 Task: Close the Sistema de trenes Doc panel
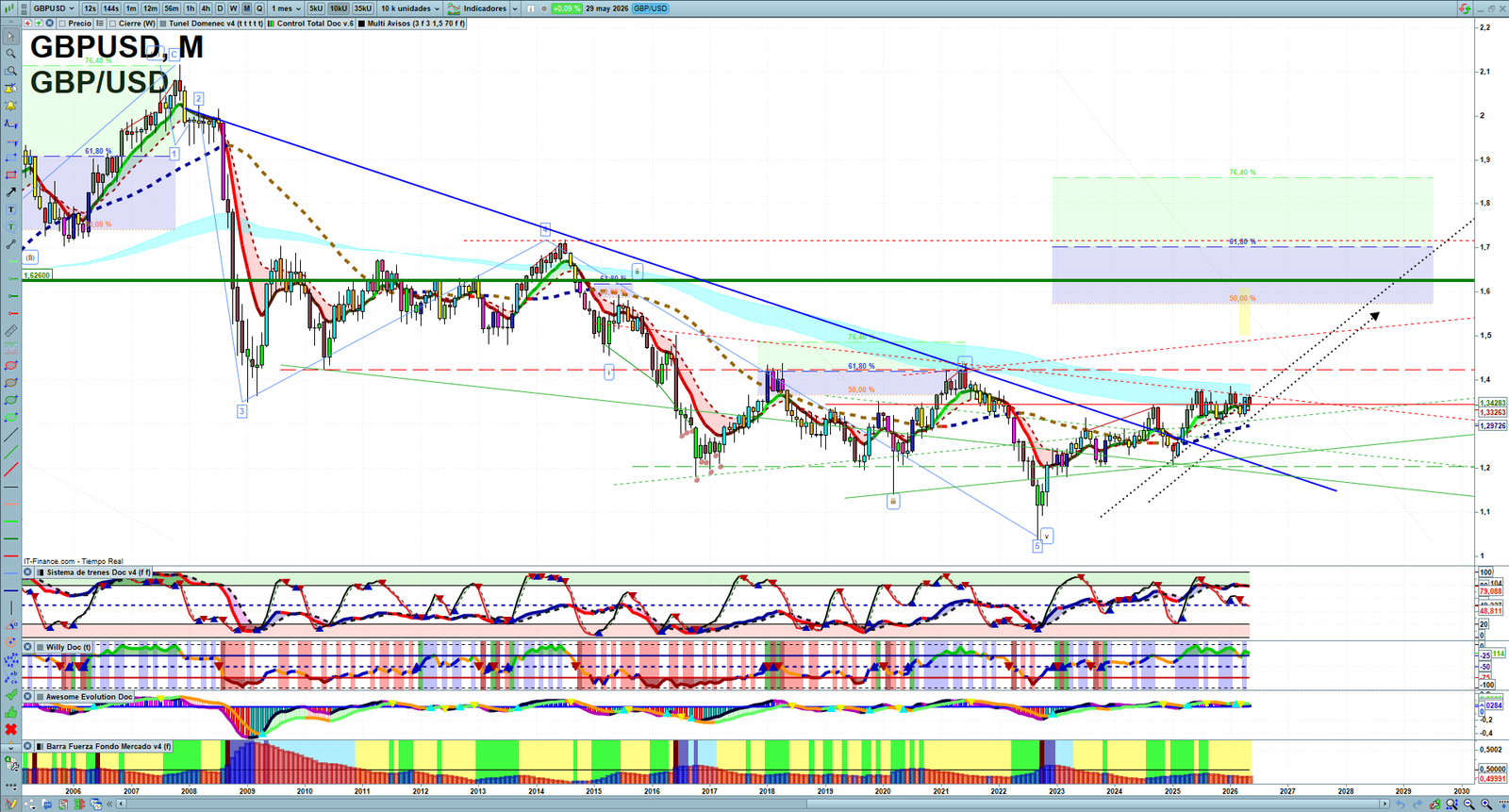[28, 572]
